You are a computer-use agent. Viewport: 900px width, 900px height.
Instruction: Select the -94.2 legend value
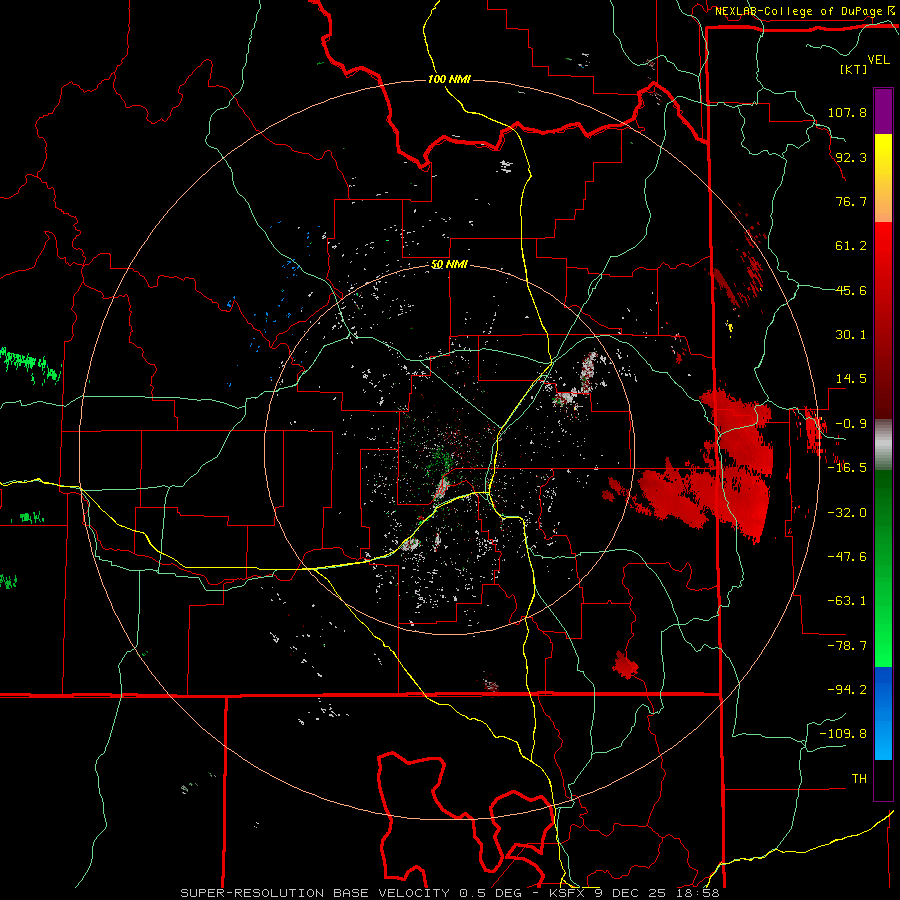847,689
